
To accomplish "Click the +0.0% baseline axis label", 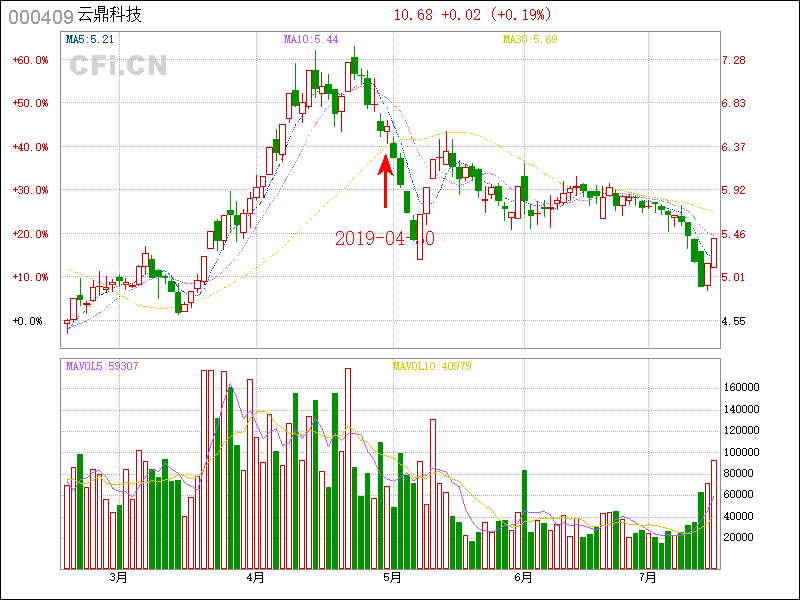I will 28,321.
